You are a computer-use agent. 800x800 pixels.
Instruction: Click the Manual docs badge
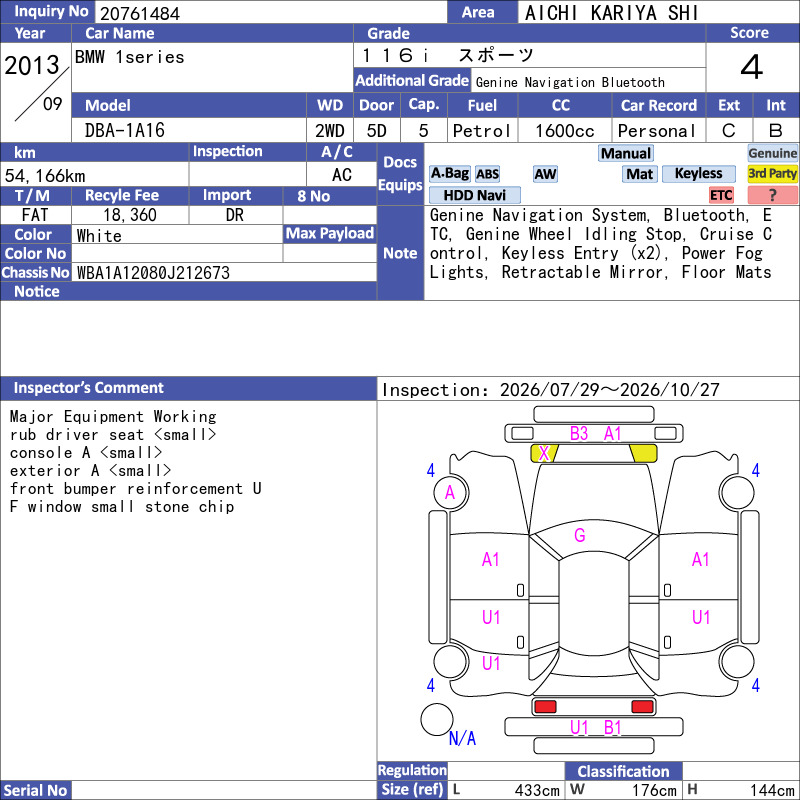tap(626, 153)
